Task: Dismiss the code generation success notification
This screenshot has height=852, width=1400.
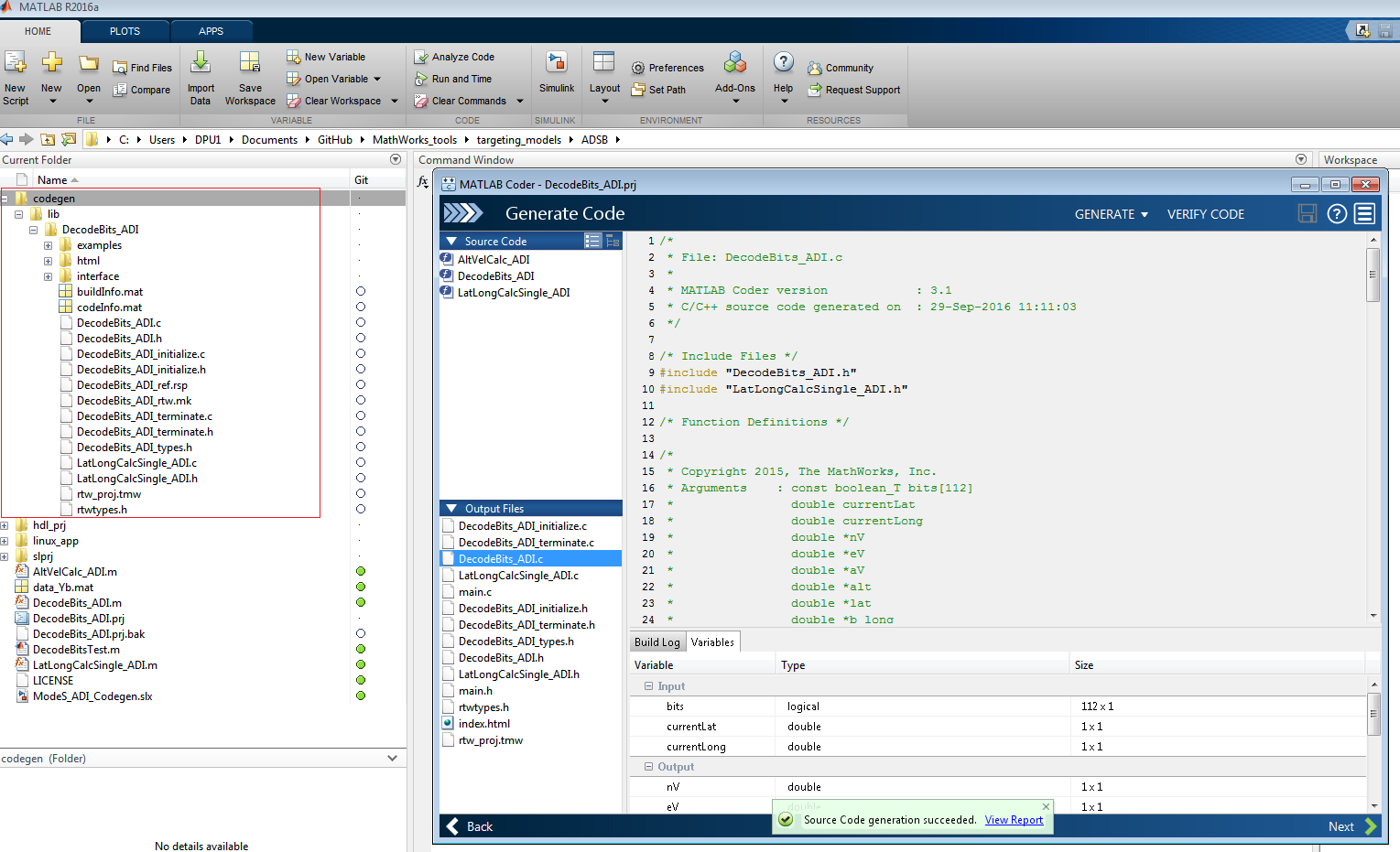Action: click(x=1046, y=806)
